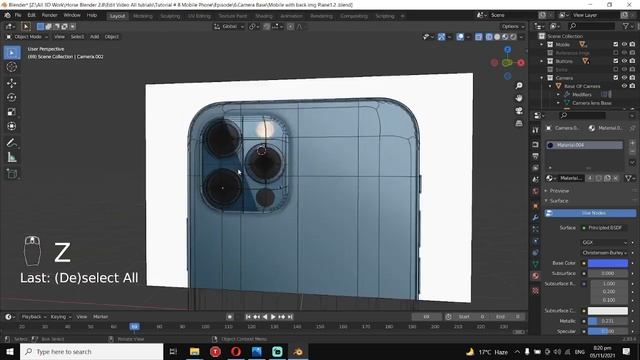Hide Buttons collection with eye icon
The image size is (640, 360).
pos(624,61)
